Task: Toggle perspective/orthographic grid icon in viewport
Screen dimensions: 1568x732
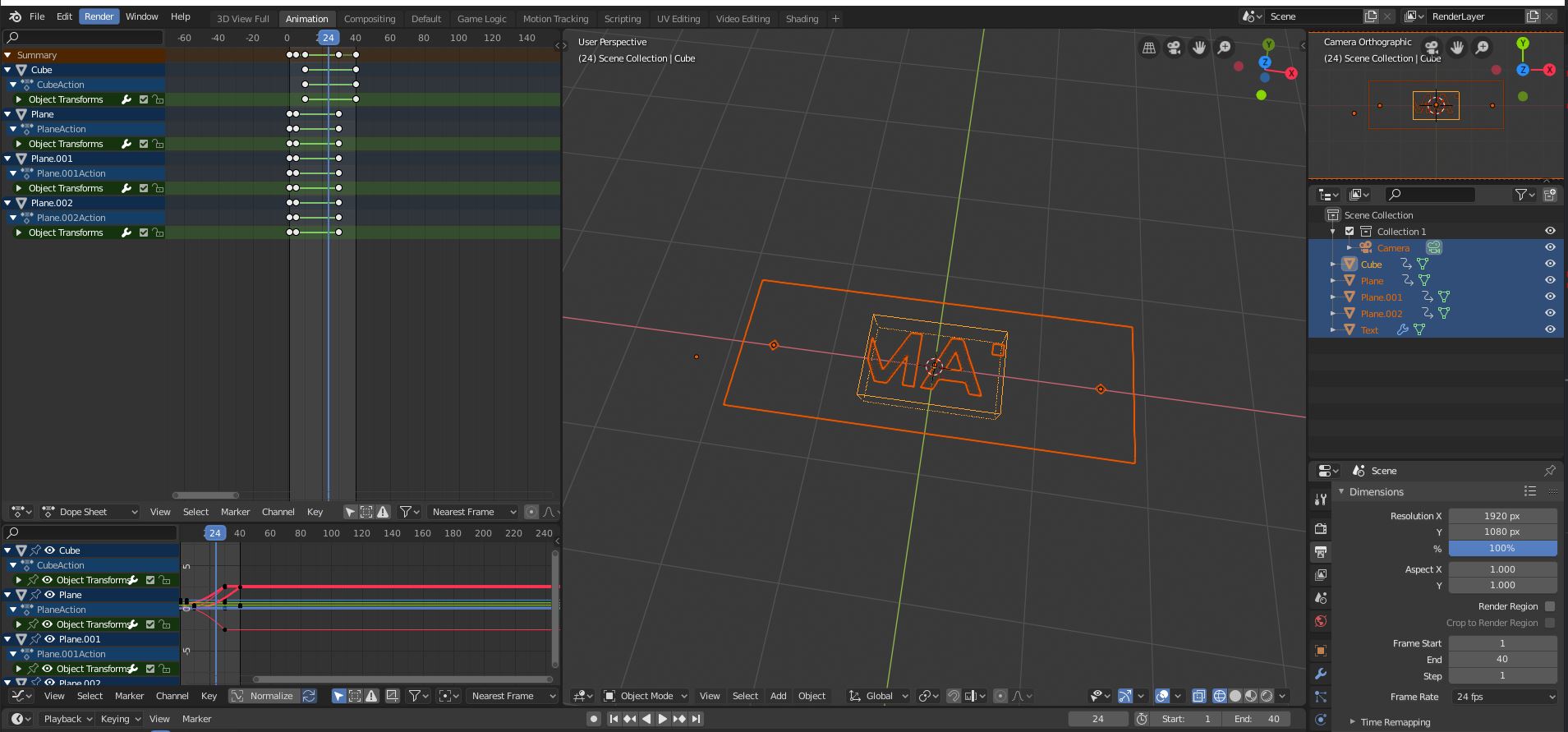Action: [x=1149, y=48]
